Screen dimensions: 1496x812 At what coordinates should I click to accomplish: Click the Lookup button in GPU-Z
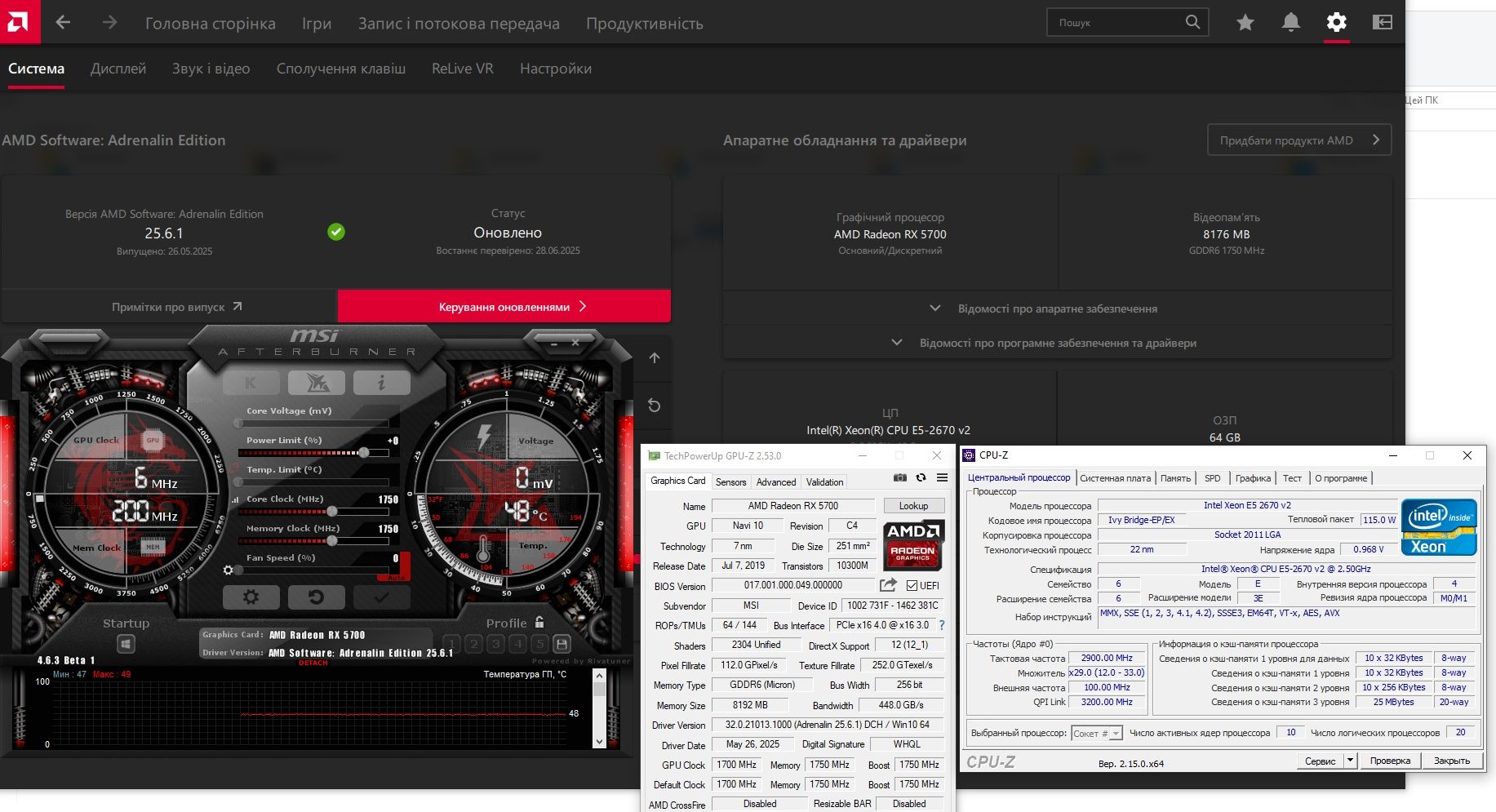(913, 506)
